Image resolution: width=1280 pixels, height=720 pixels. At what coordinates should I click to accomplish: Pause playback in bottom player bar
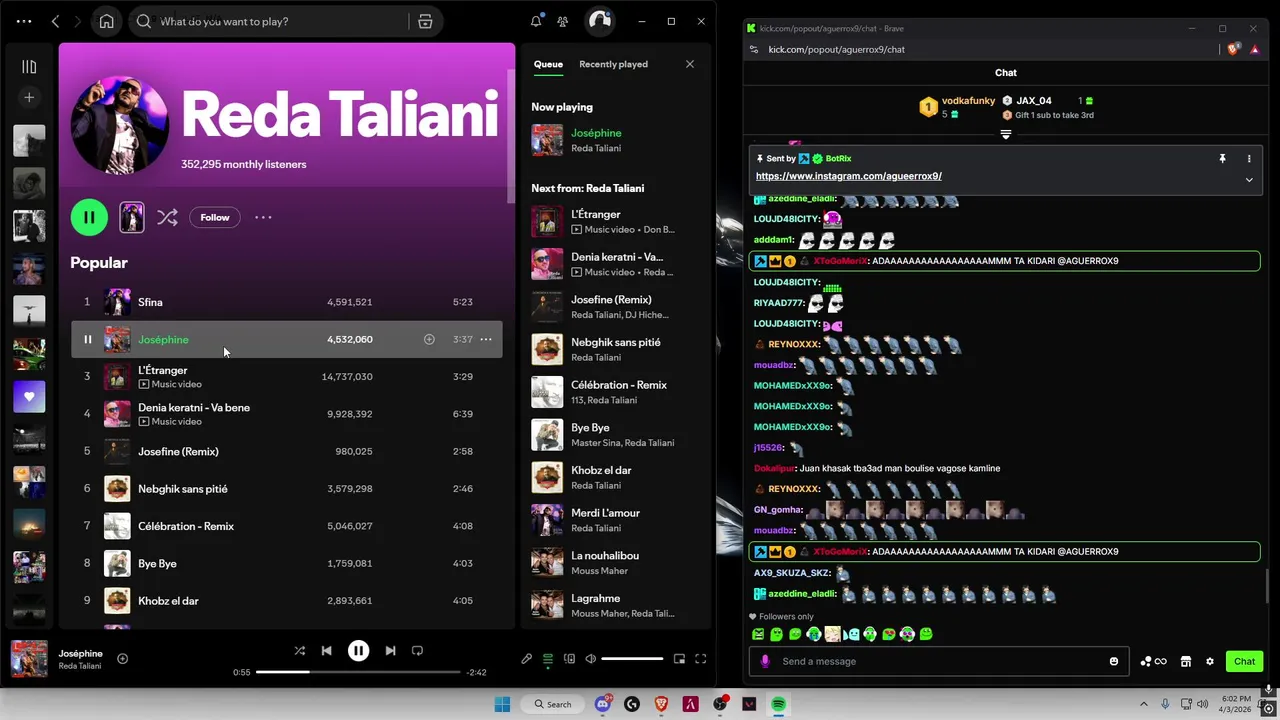point(358,650)
